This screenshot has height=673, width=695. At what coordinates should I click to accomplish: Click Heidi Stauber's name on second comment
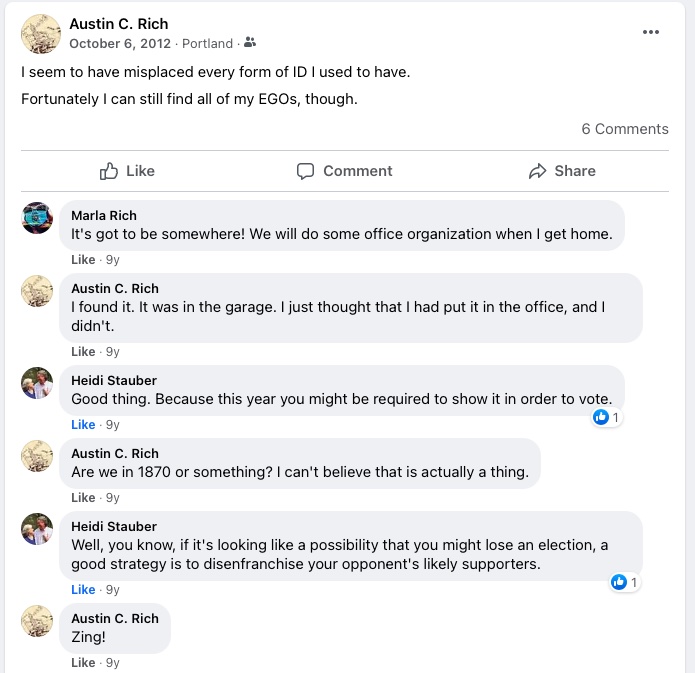[114, 527]
